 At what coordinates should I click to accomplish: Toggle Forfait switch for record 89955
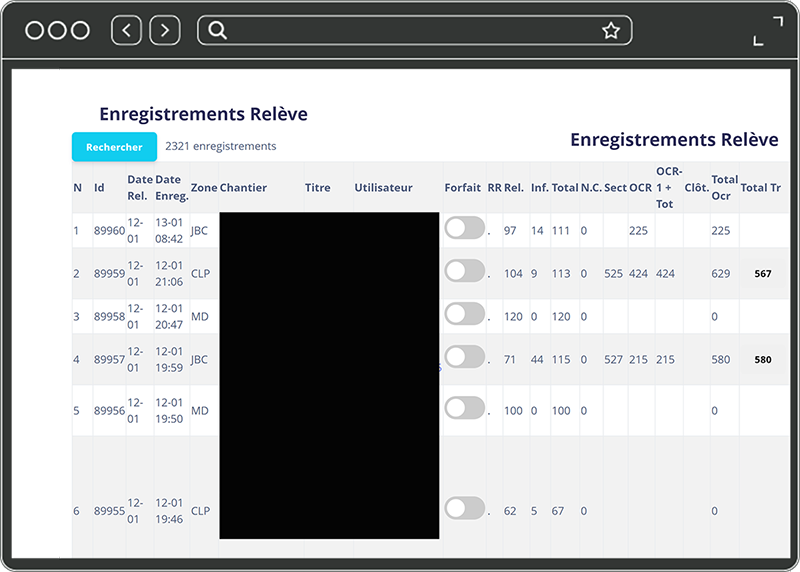point(464,508)
